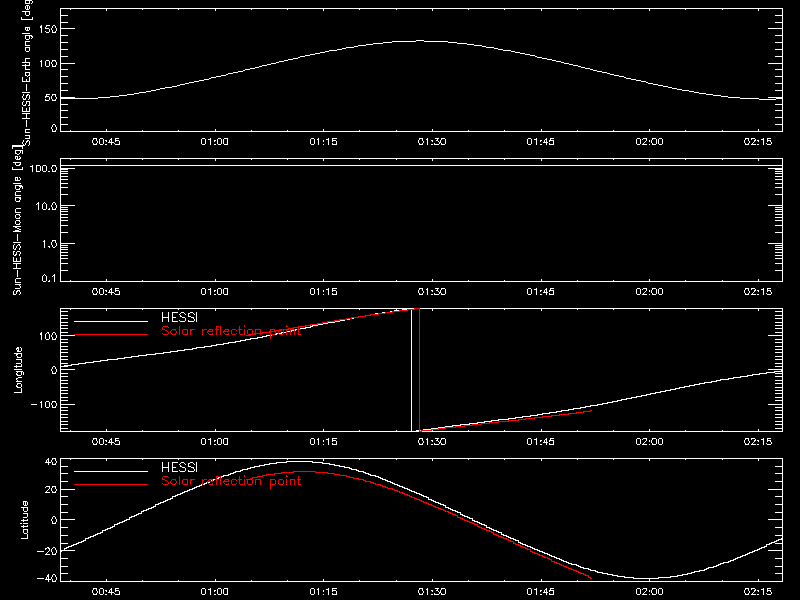
Task: Click 'Solar reflection point' legend in Latitude plot
Action: pos(231,481)
